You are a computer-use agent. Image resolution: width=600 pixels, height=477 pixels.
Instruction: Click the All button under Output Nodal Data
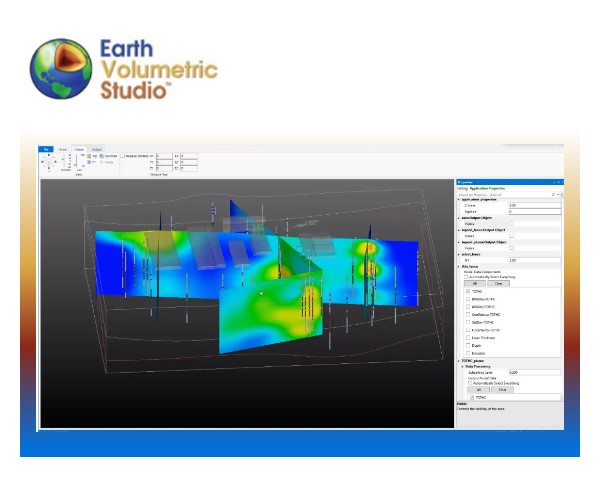point(478,390)
